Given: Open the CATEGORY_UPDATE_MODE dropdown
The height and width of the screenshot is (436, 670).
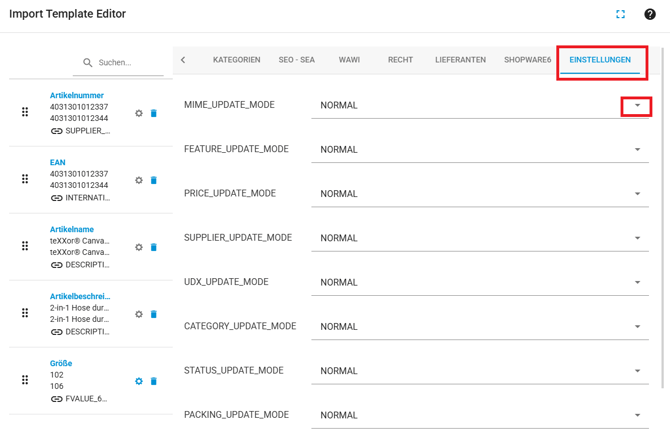Looking at the screenshot, I should click(x=637, y=327).
